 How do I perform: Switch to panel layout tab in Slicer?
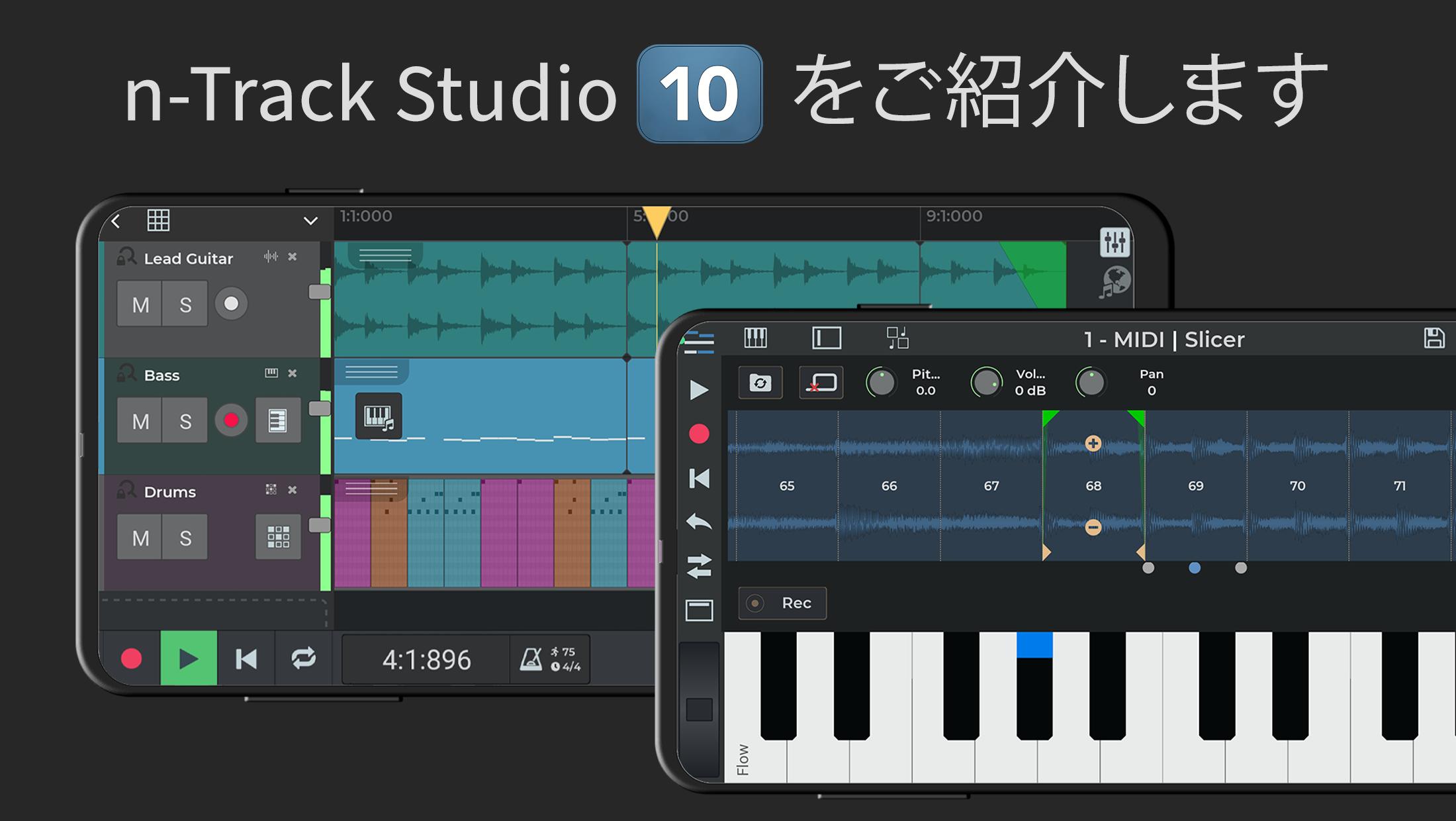(827, 338)
